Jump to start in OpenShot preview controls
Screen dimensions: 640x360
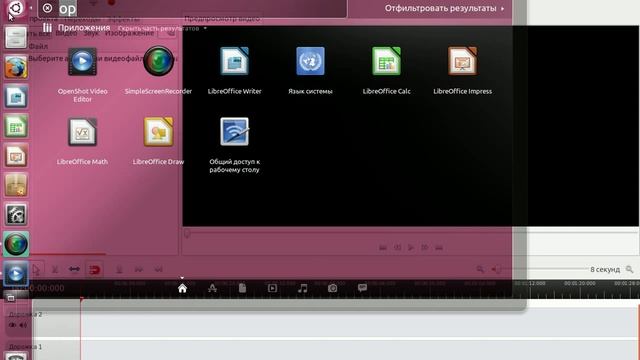[383, 247]
